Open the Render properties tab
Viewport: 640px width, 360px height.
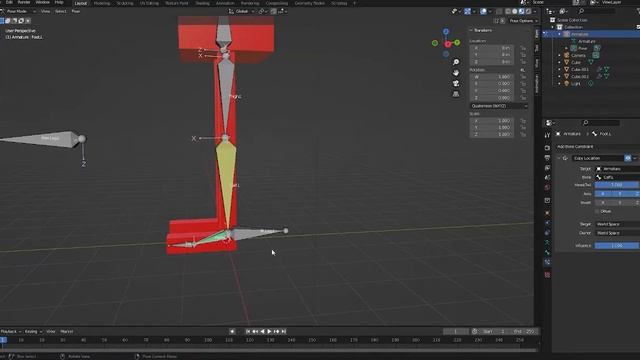tap(547, 148)
